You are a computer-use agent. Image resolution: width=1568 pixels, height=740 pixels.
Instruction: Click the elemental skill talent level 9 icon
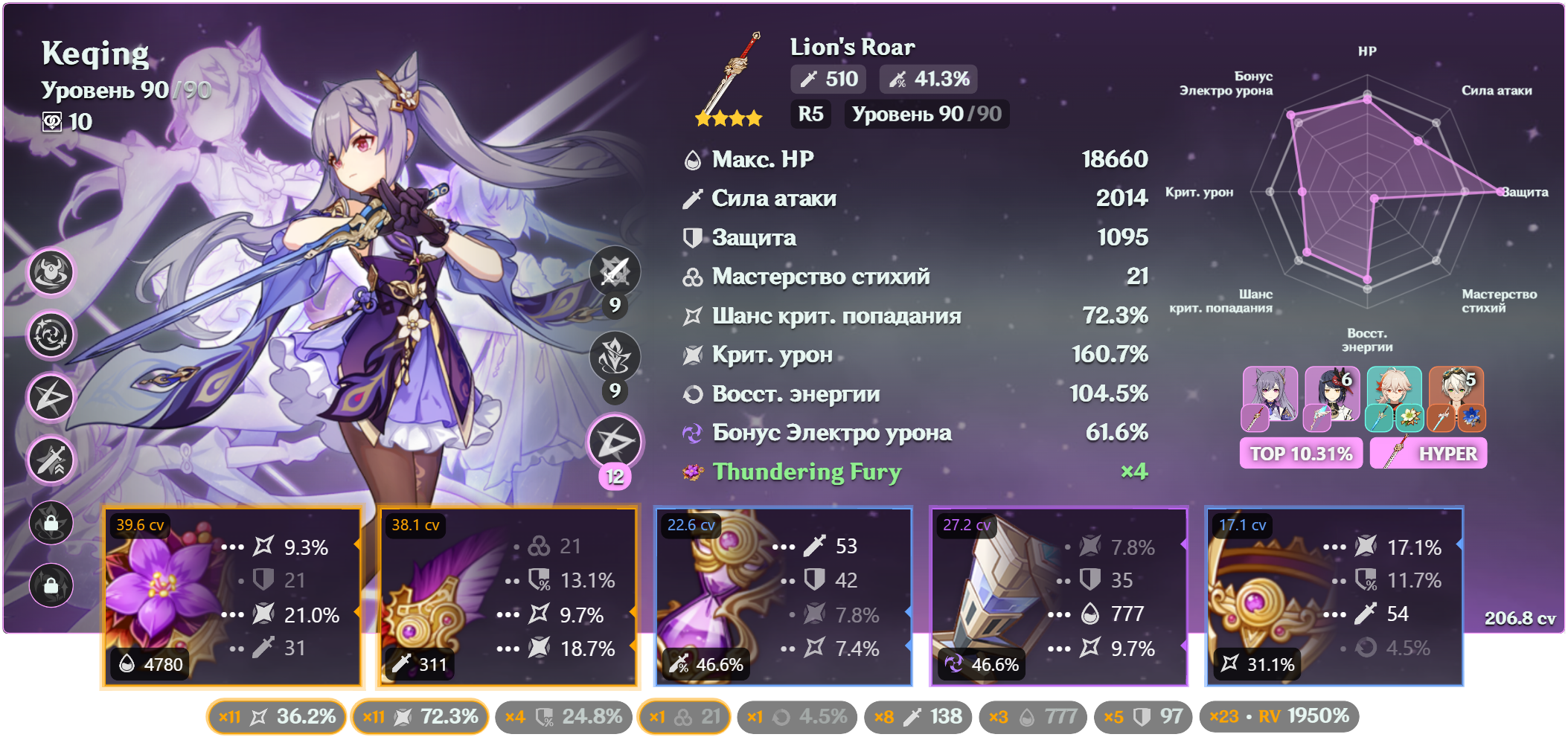pos(615,357)
